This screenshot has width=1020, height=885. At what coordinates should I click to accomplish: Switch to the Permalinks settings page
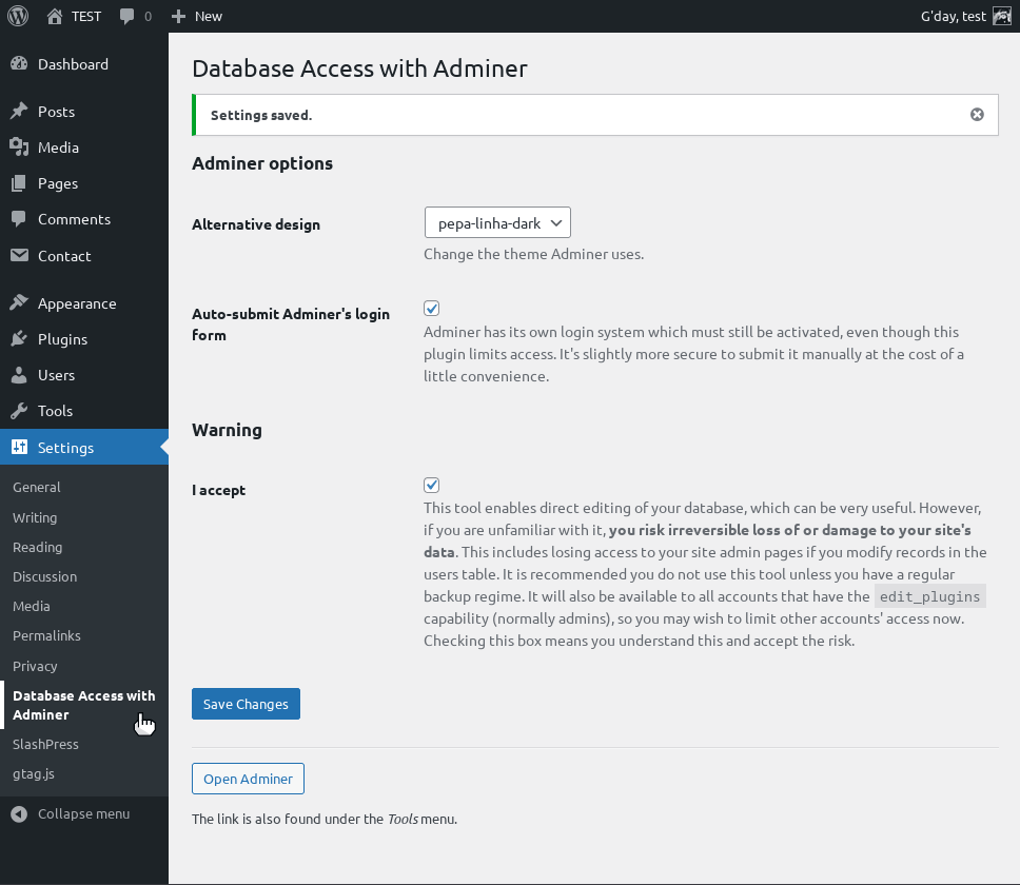tap(46, 635)
